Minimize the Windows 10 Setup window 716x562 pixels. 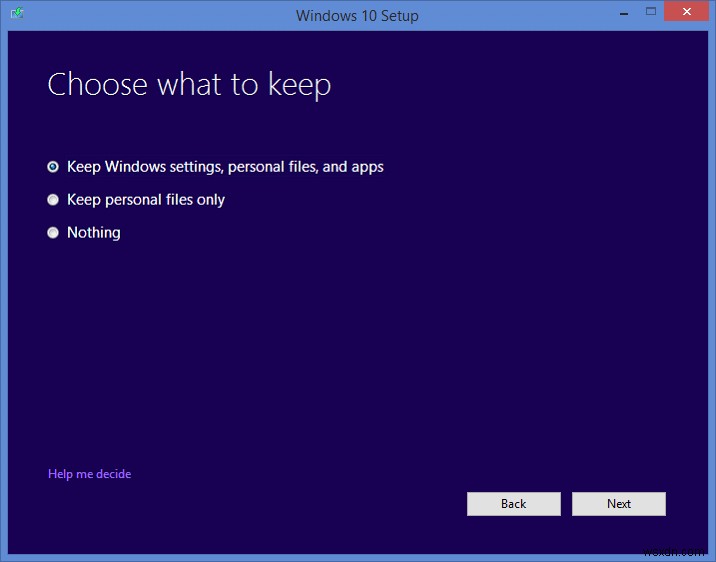pyautogui.click(x=624, y=12)
